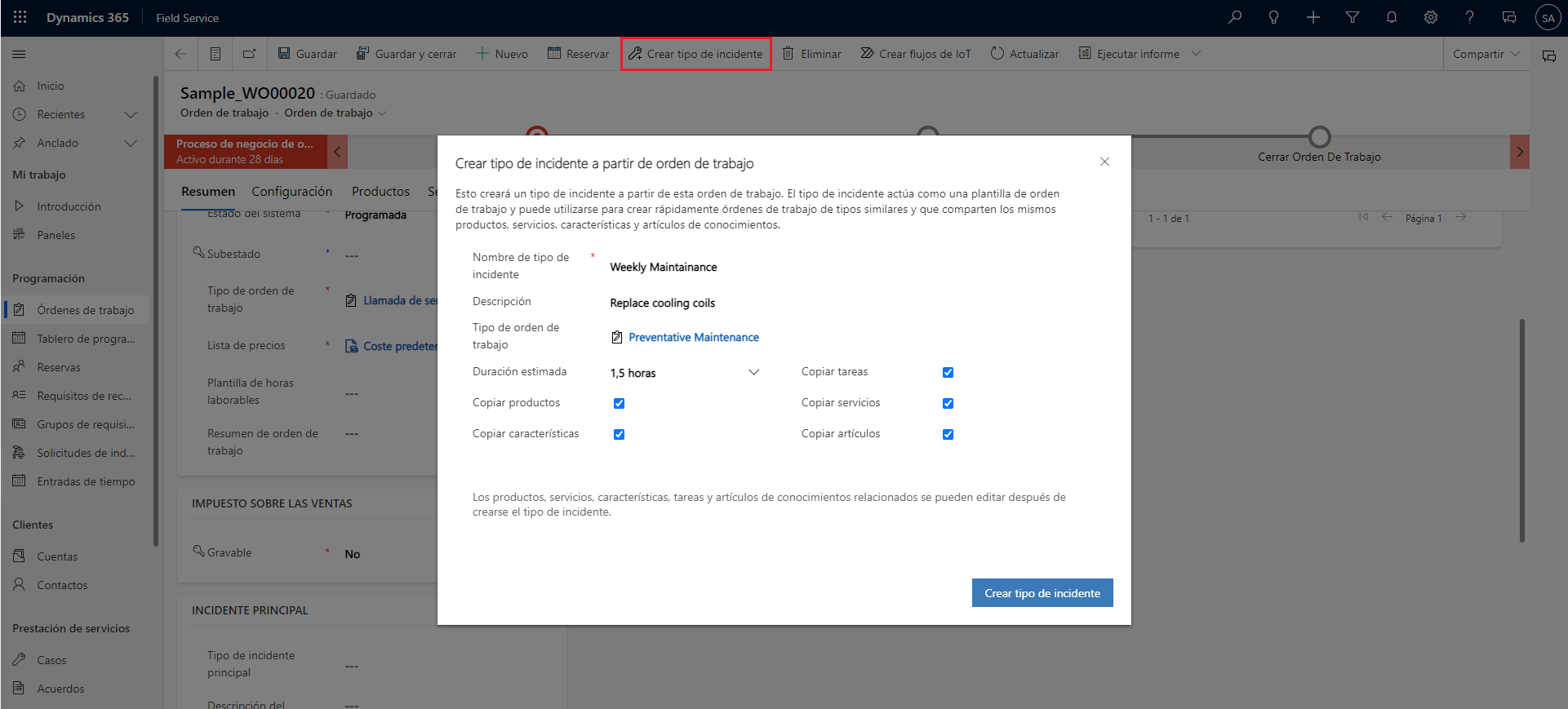Open the Orden de trabajo form selector
The height and width of the screenshot is (709, 1568).
click(335, 113)
